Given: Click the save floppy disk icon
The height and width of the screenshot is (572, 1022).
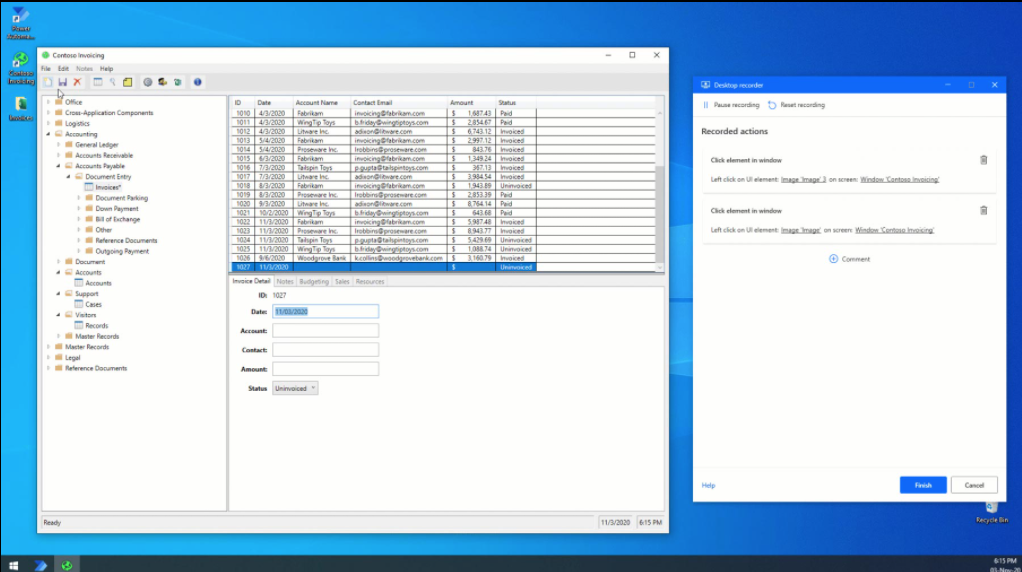Looking at the screenshot, I should (62, 82).
